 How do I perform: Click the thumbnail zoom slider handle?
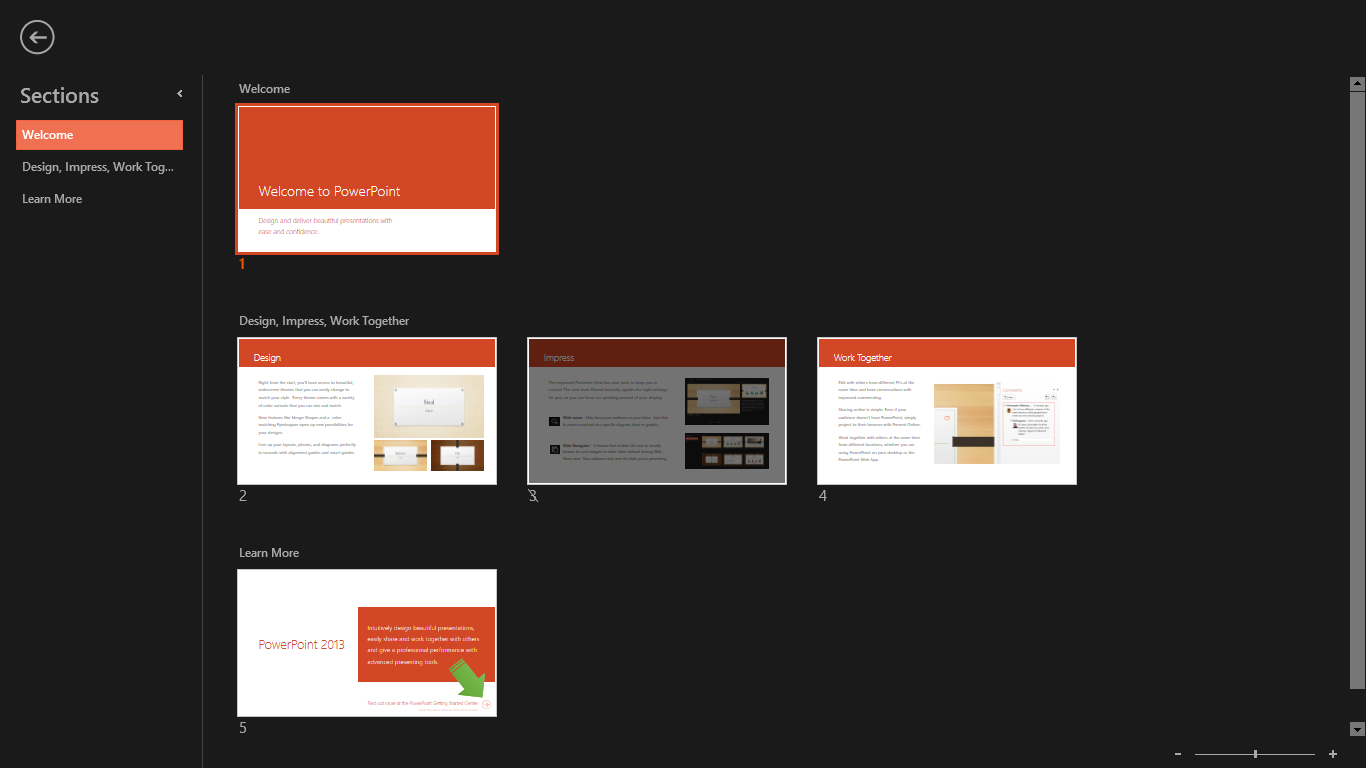point(1255,754)
